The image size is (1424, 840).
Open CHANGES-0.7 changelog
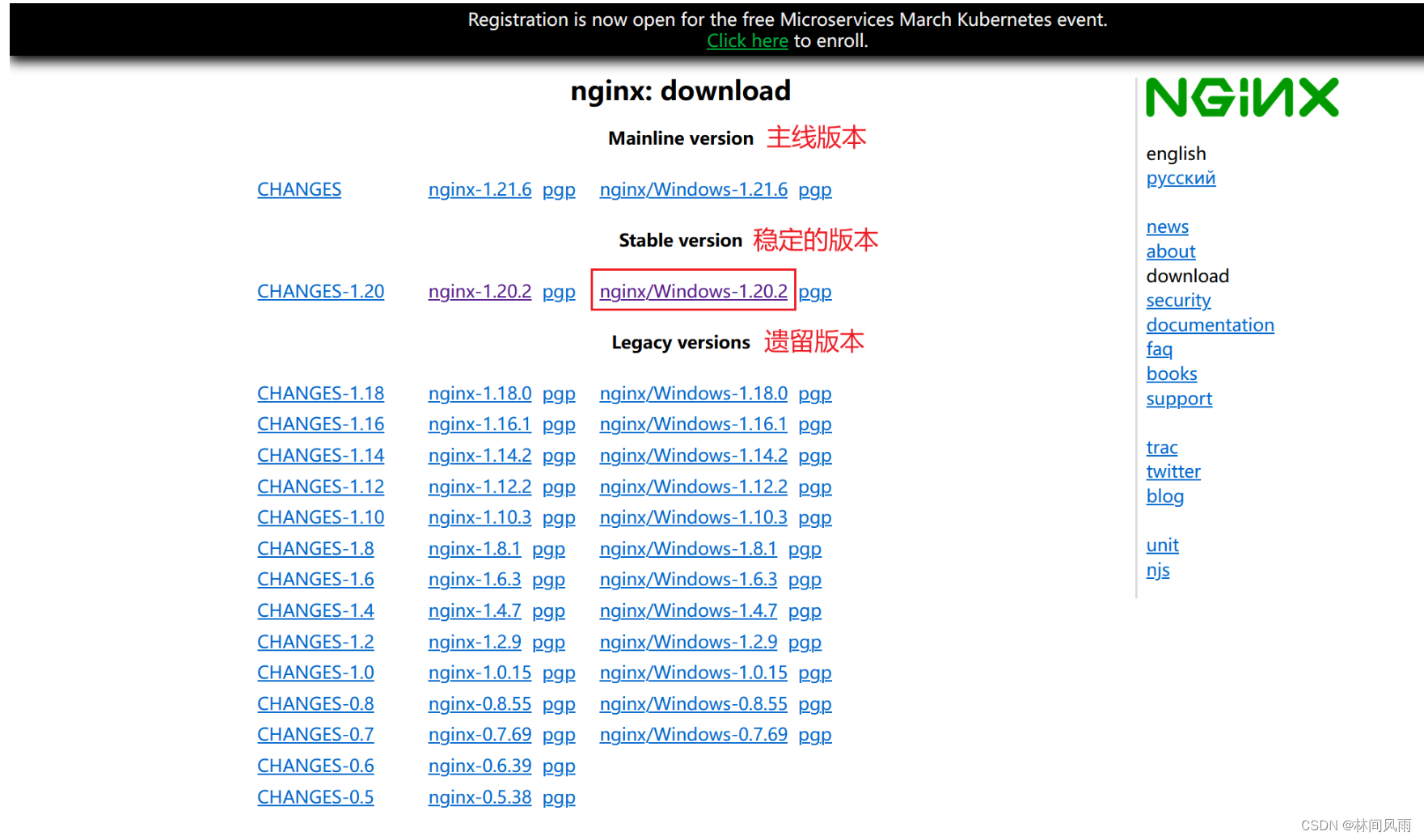pos(315,734)
